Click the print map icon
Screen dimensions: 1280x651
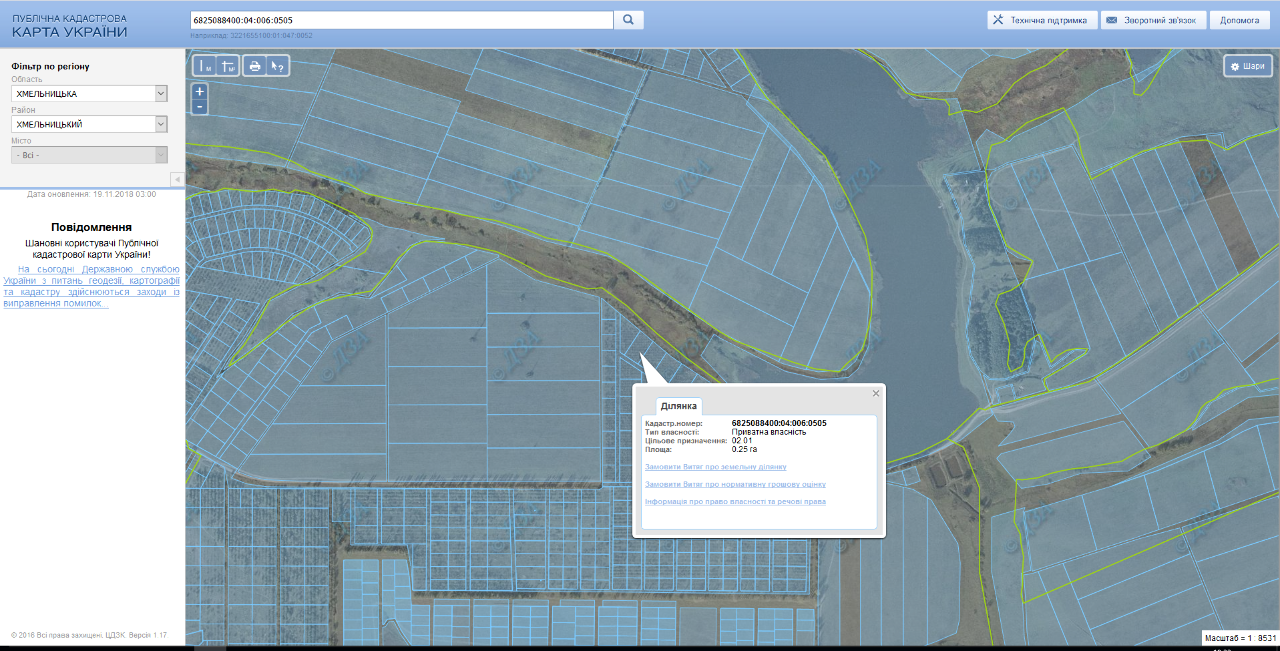coord(255,66)
